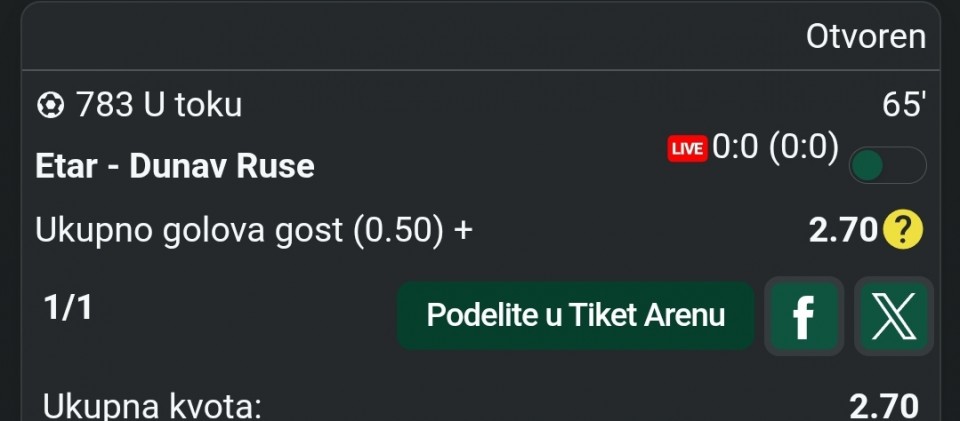This screenshot has height=421, width=960.
Task: Click the 2.70 odds next to the help icon
Action: (842, 231)
